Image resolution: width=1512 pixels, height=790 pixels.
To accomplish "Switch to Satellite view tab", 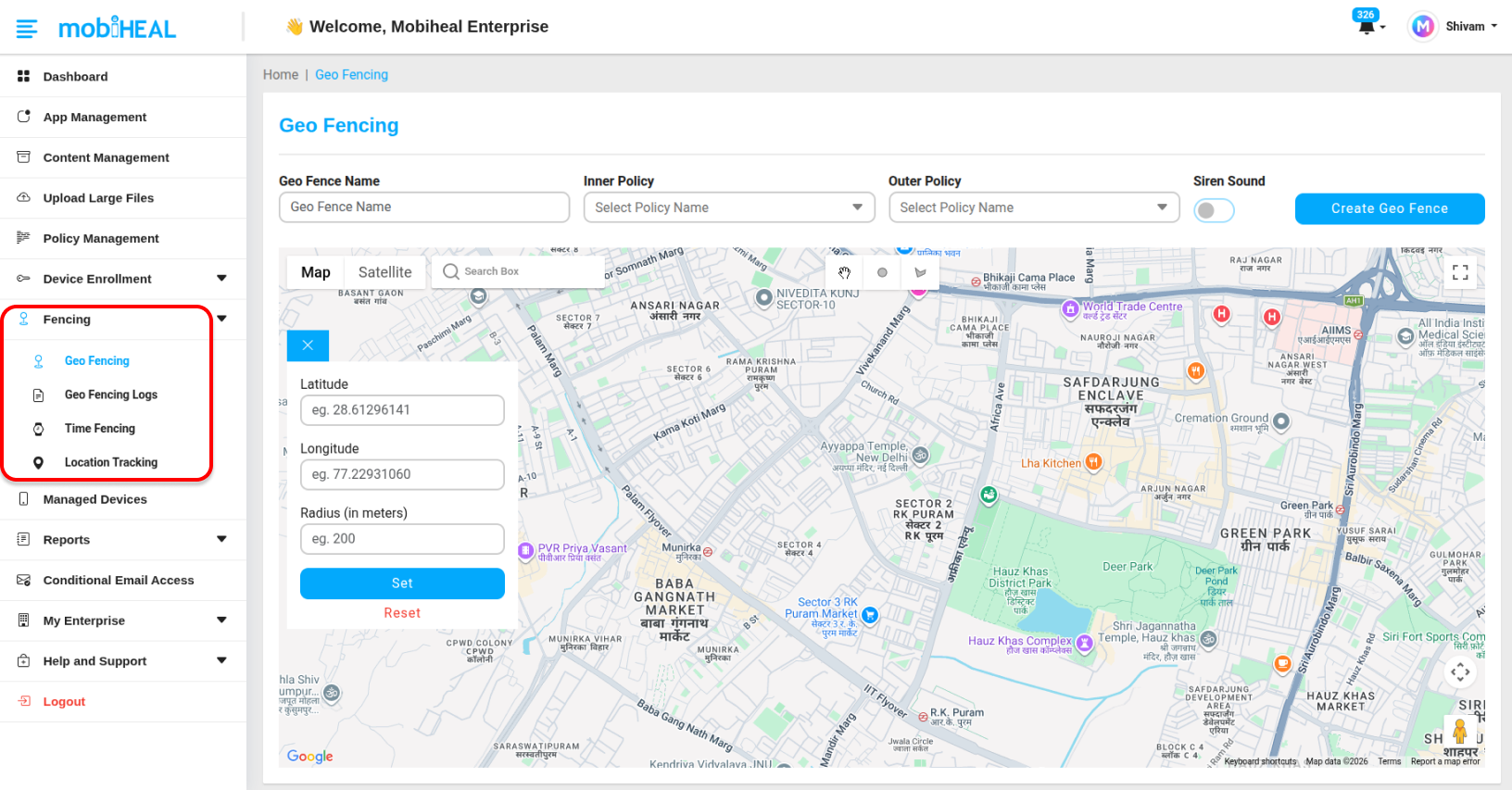I will click(384, 272).
